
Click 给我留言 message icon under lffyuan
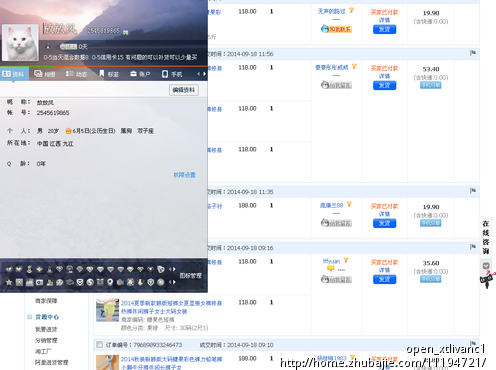click(x=336, y=279)
